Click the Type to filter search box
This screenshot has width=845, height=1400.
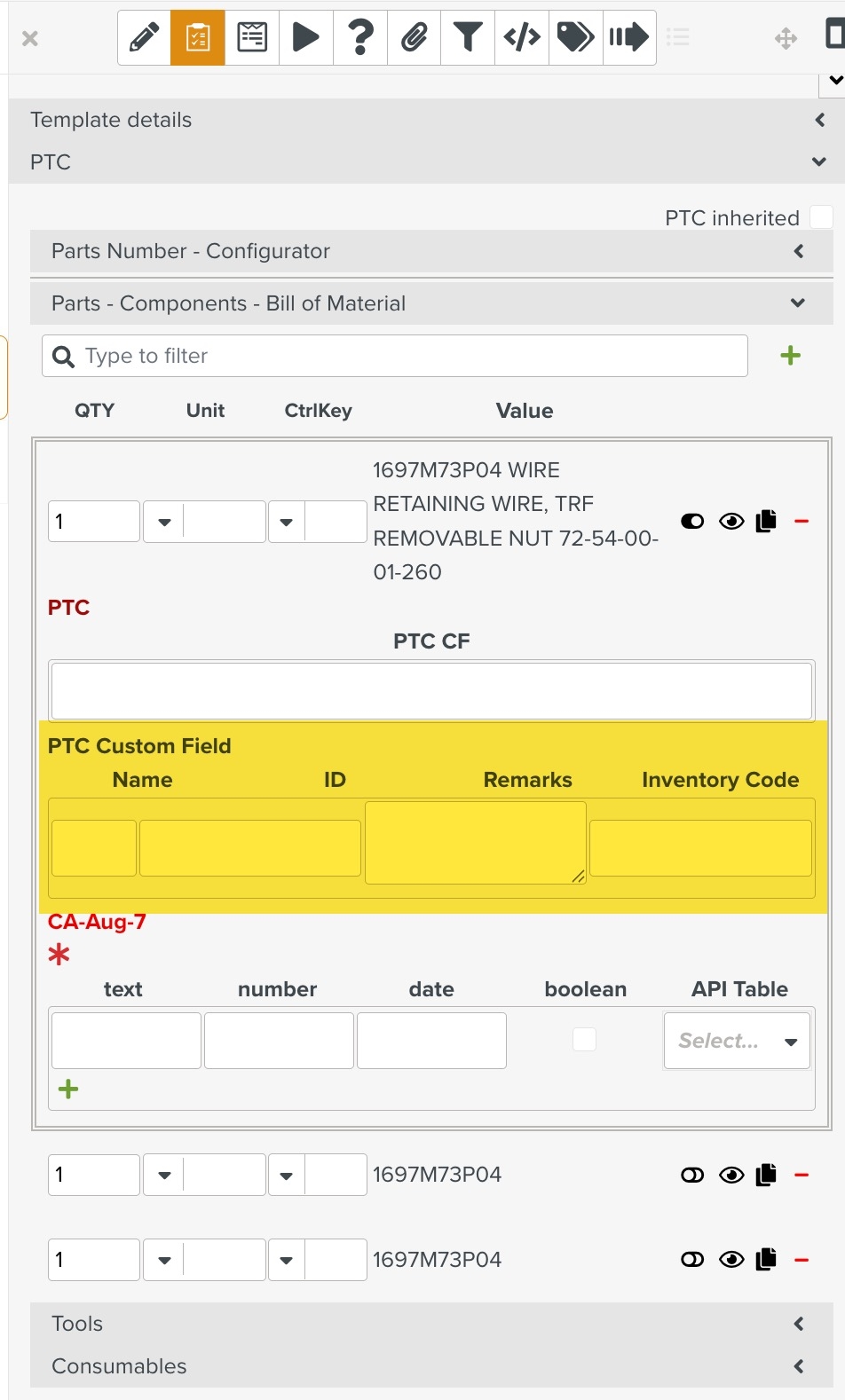pos(408,356)
